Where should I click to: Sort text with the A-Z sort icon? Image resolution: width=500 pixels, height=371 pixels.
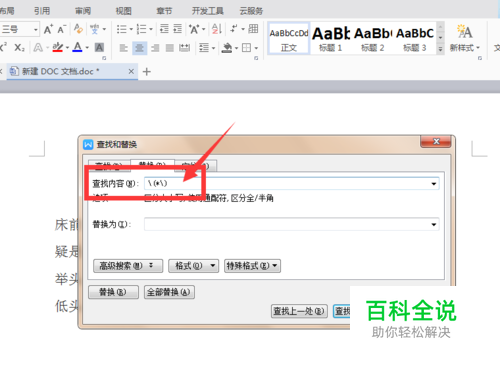(217, 29)
